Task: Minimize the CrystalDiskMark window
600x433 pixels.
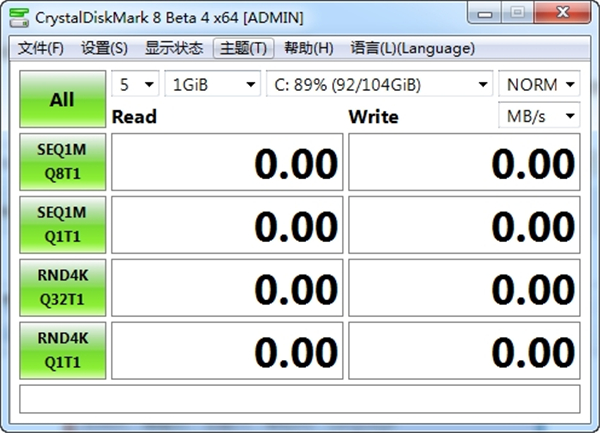Action: tap(484, 13)
